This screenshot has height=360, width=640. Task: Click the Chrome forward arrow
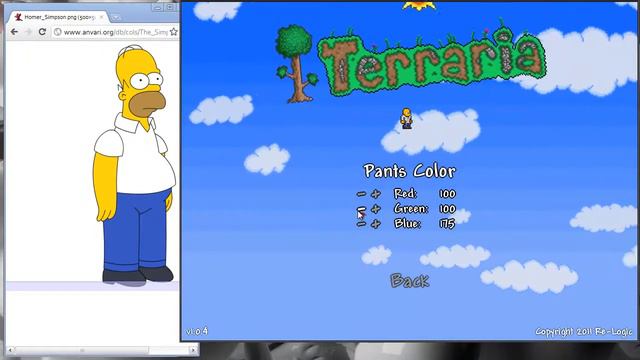point(28,31)
